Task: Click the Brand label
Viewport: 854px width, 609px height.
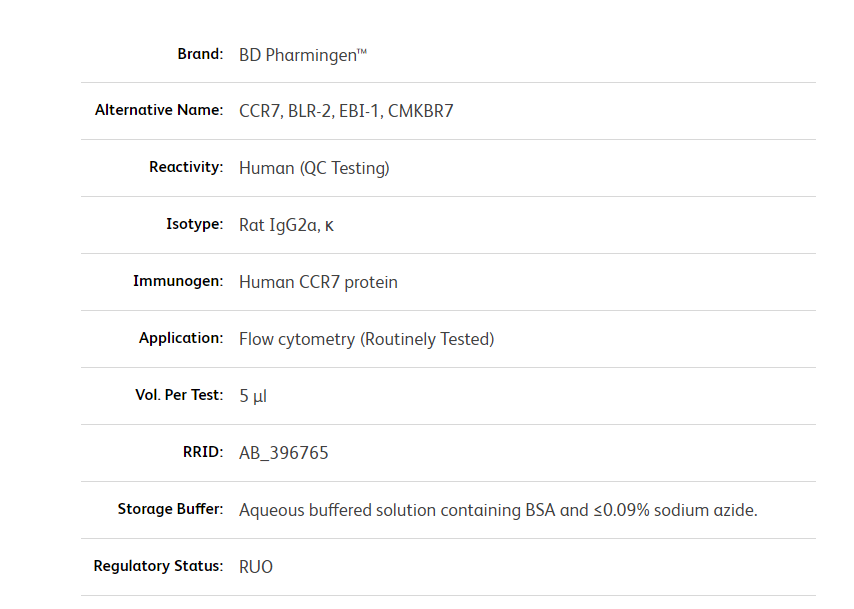Action: (200, 54)
